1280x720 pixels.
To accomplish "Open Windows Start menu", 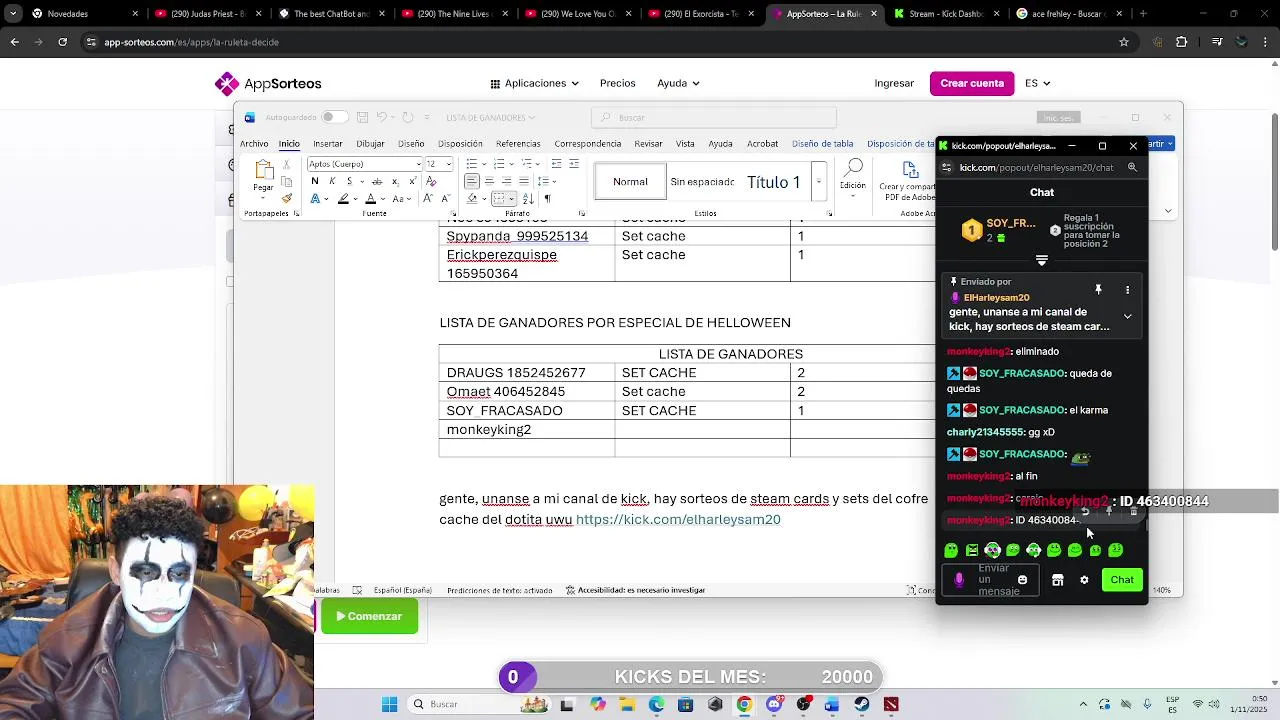I will [x=389, y=704].
